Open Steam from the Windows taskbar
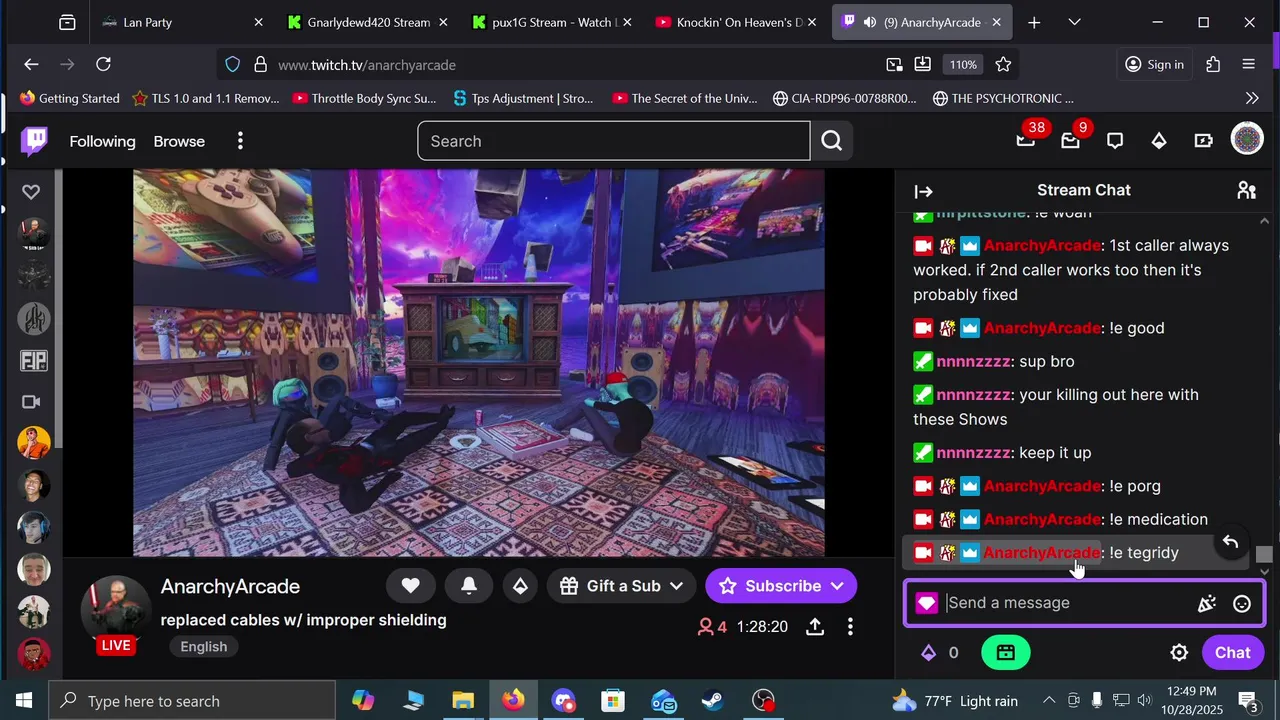Viewport: 1280px width, 720px height. [713, 701]
